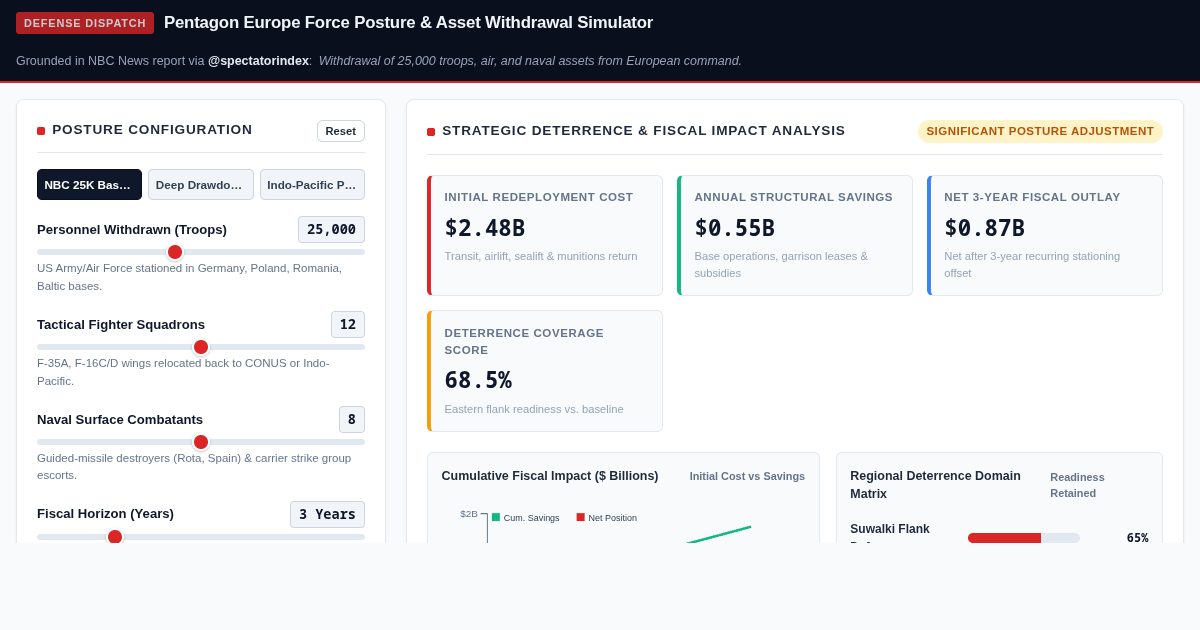Click the Annual Structural Savings card
The image size is (1200, 630).
(x=795, y=236)
